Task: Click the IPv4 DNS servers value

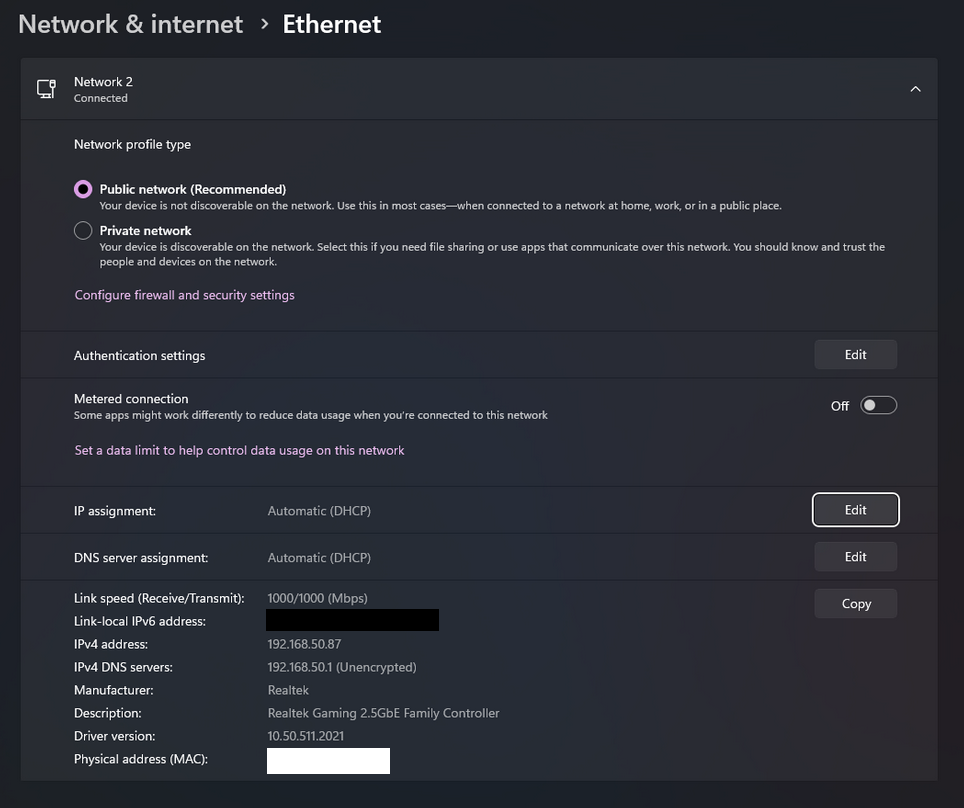Action: point(341,667)
